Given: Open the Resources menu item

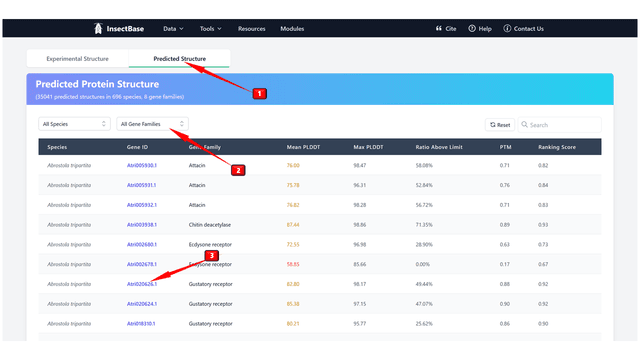Looking at the screenshot, I should pos(251,29).
